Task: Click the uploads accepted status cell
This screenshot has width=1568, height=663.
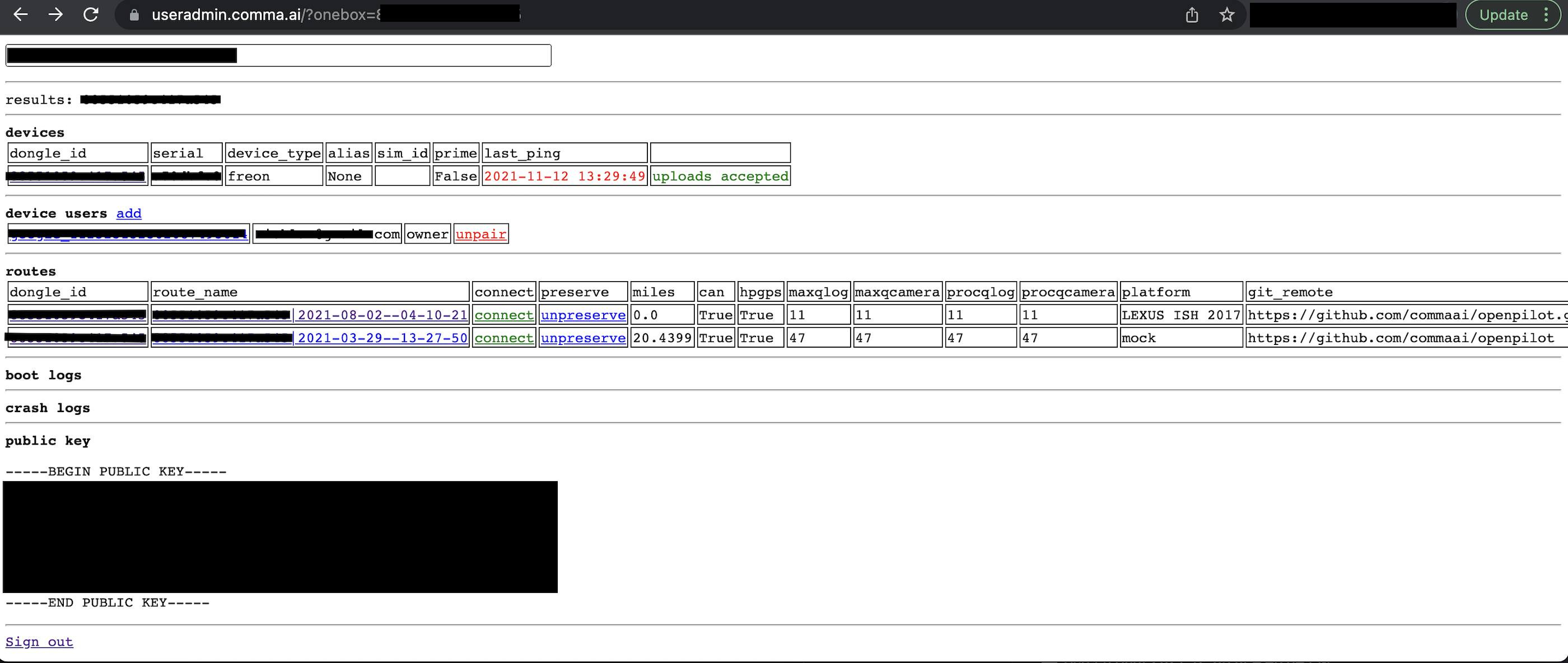Action: pos(720,176)
